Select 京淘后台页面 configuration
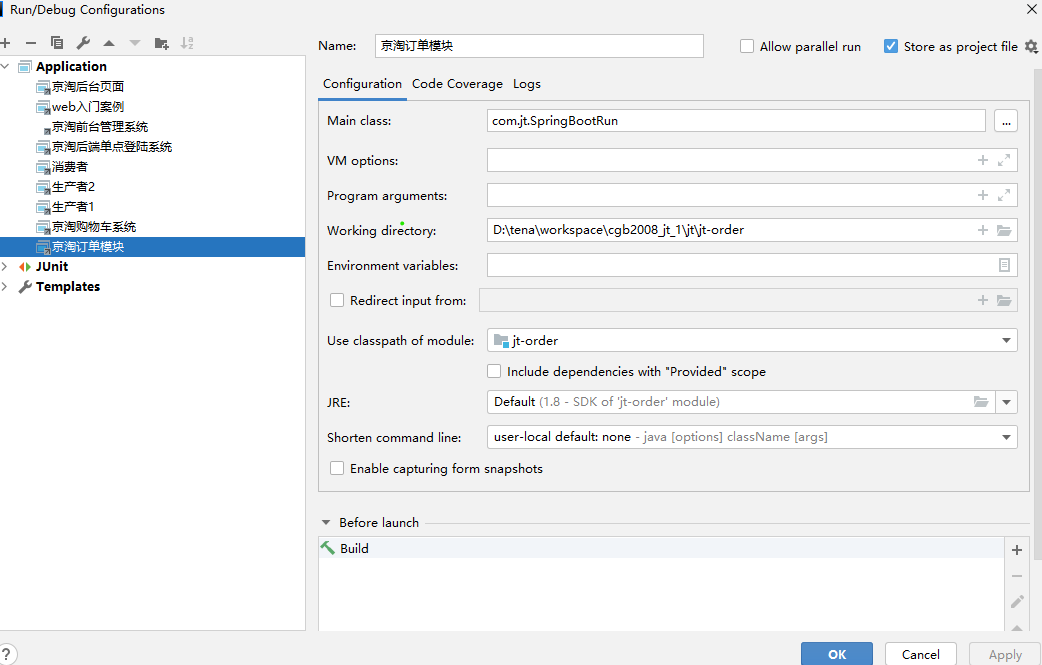1042x665 pixels. [88, 86]
